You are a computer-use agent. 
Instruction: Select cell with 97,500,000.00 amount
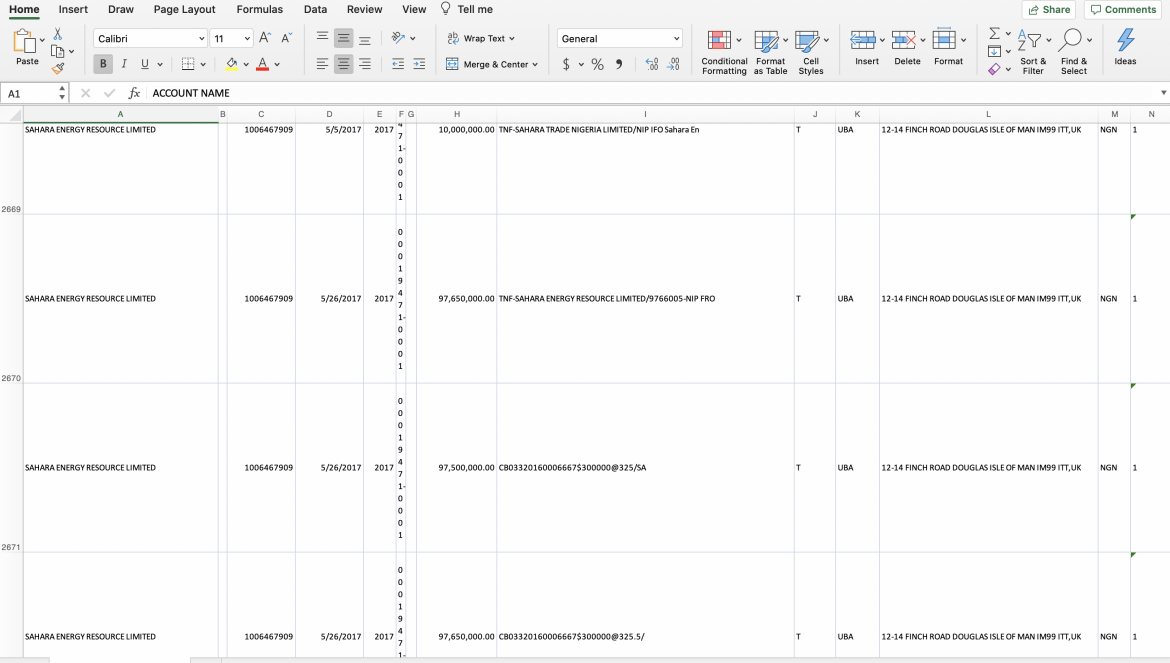click(457, 468)
